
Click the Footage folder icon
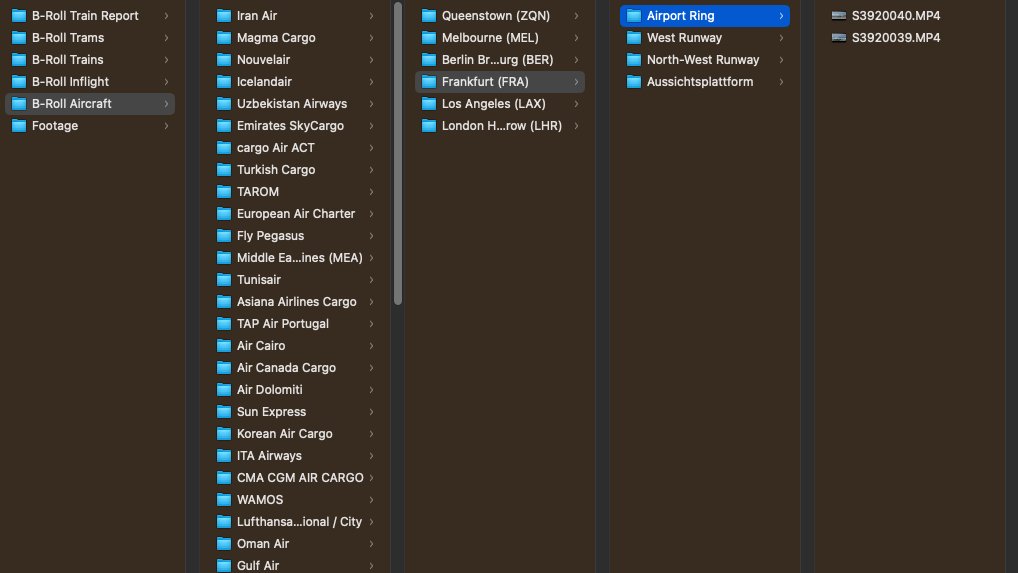(19, 126)
